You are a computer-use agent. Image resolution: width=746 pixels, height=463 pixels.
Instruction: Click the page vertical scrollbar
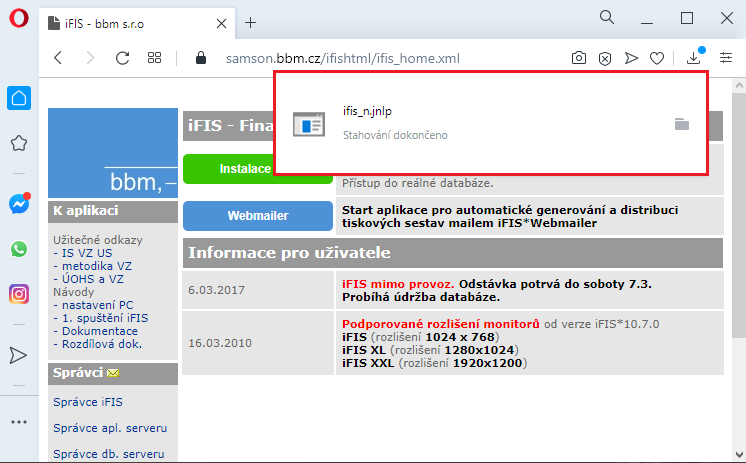739,214
